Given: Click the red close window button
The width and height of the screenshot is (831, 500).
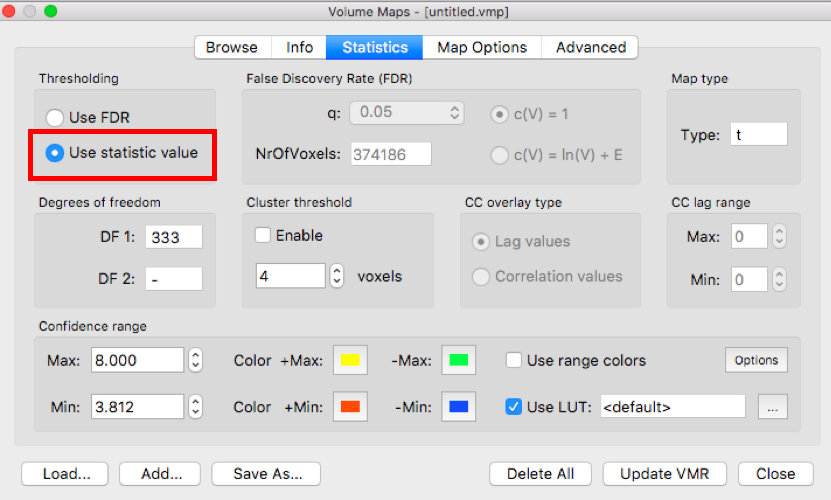Looking at the screenshot, I should 8,11.
